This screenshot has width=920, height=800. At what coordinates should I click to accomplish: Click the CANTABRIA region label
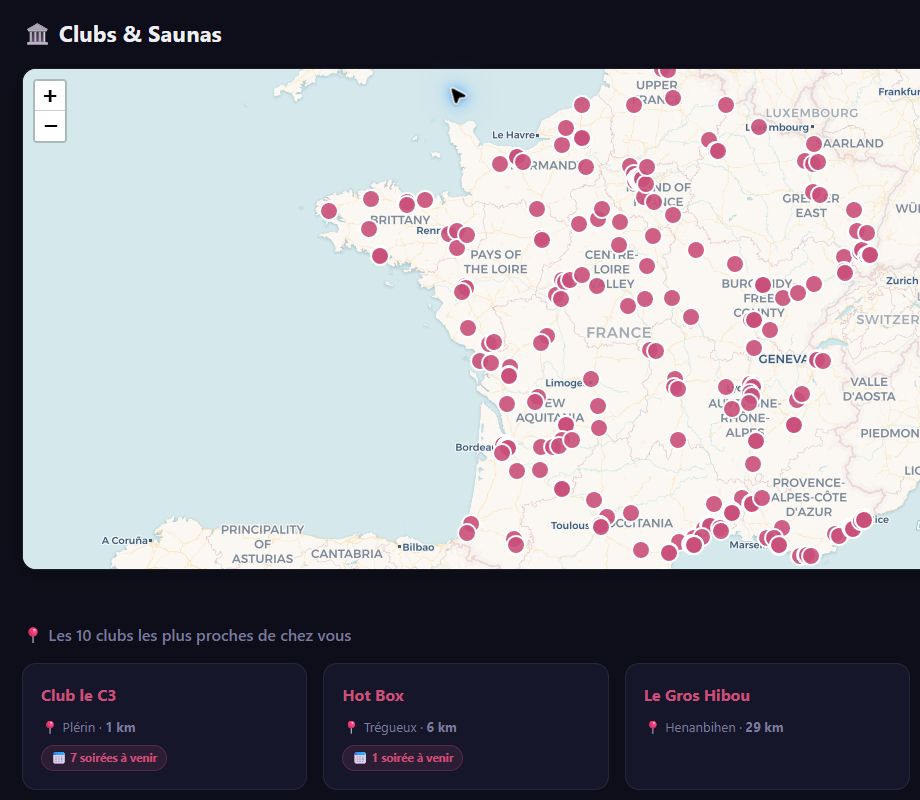pos(347,553)
